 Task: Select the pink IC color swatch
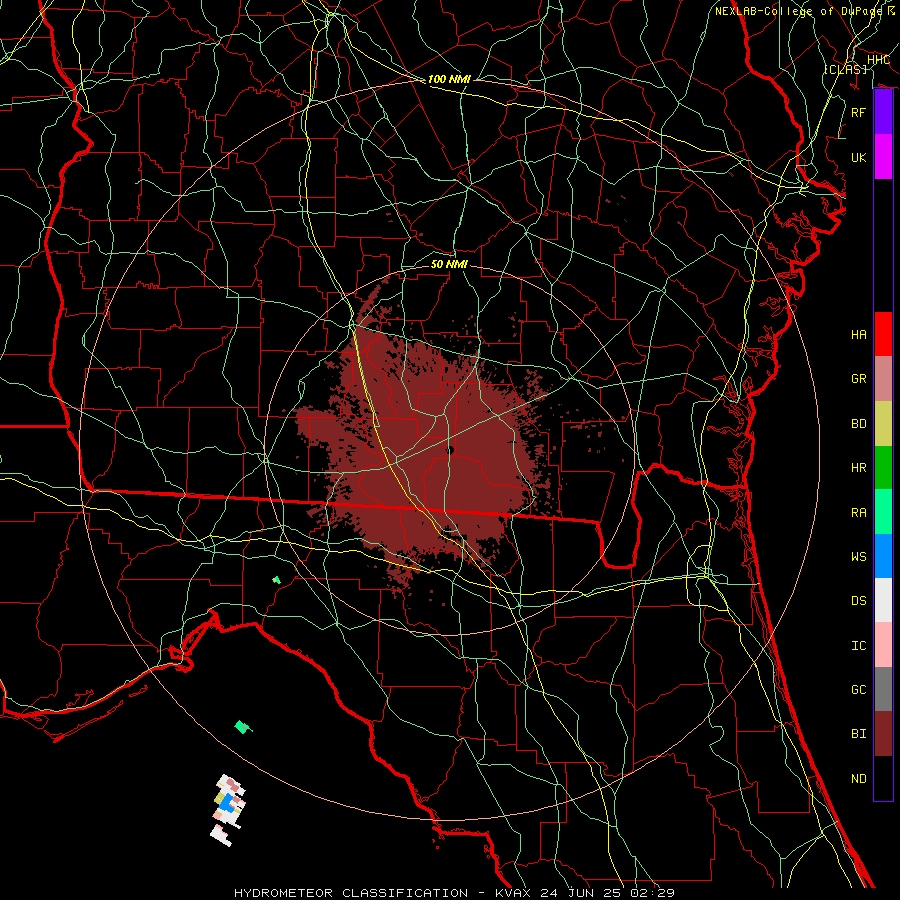tap(883, 645)
